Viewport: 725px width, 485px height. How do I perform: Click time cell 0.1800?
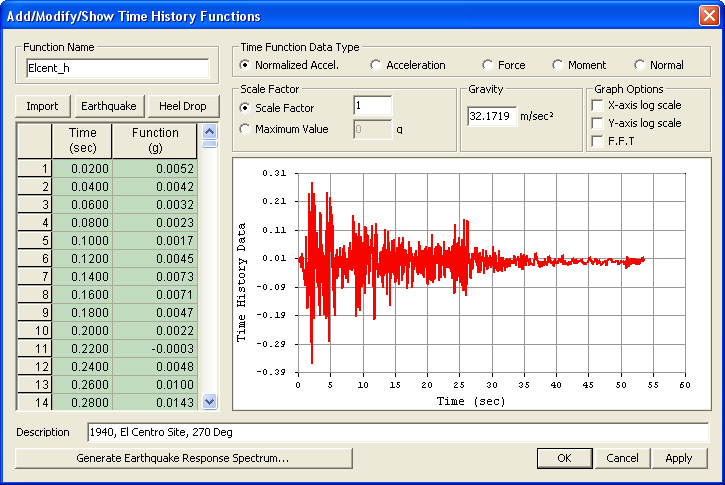82,313
